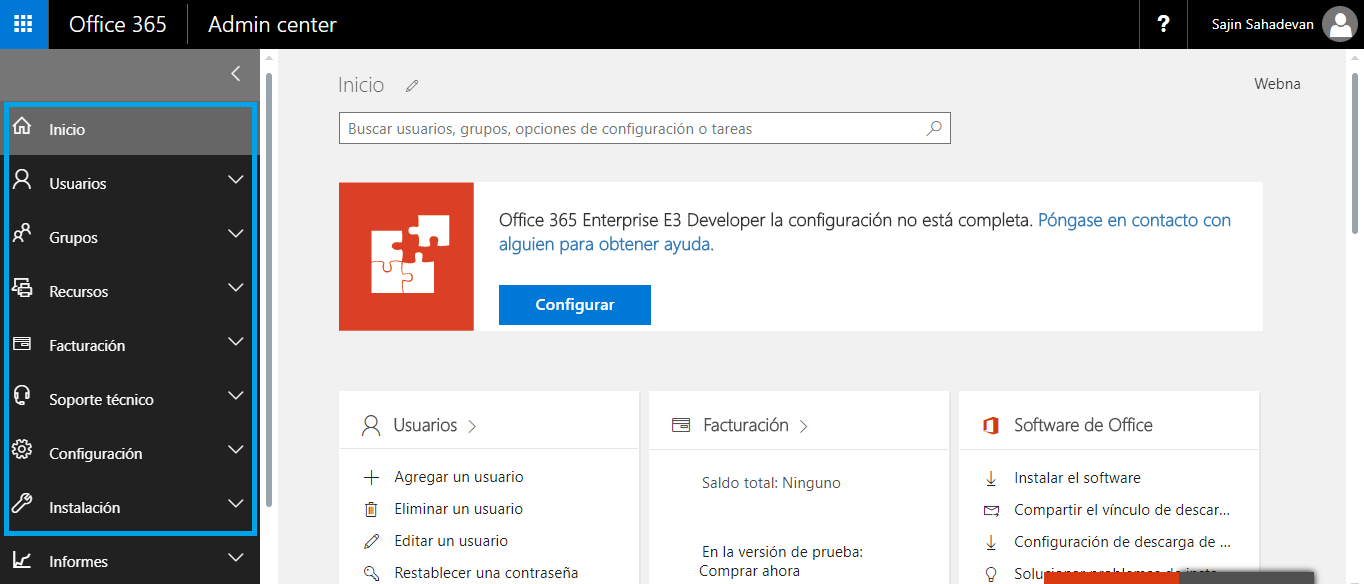Image resolution: width=1364 pixels, height=584 pixels.
Task: Click the edit pencil next to Inicio title
Action: point(412,86)
